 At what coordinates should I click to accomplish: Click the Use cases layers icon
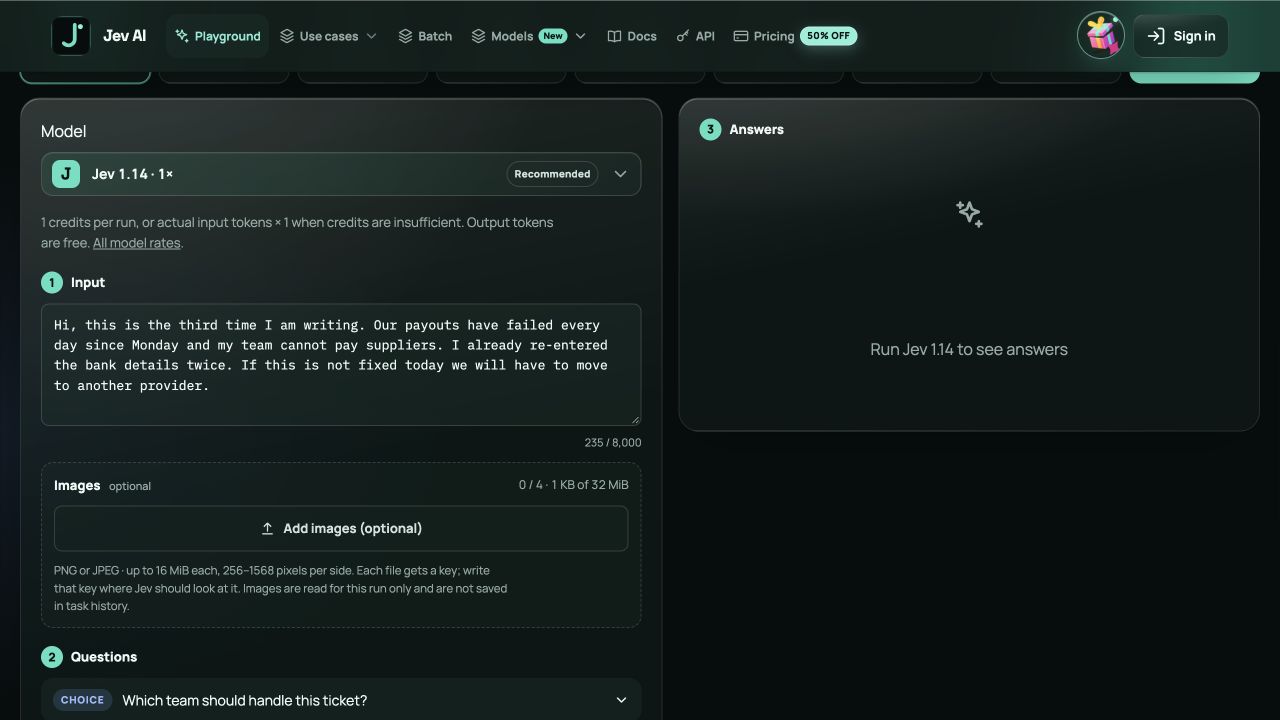[x=287, y=36]
